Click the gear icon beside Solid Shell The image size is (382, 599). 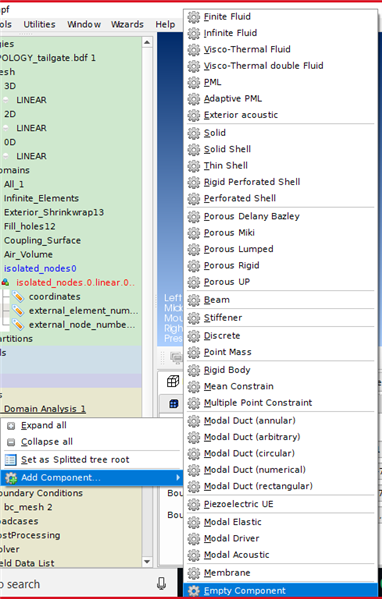(194, 149)
